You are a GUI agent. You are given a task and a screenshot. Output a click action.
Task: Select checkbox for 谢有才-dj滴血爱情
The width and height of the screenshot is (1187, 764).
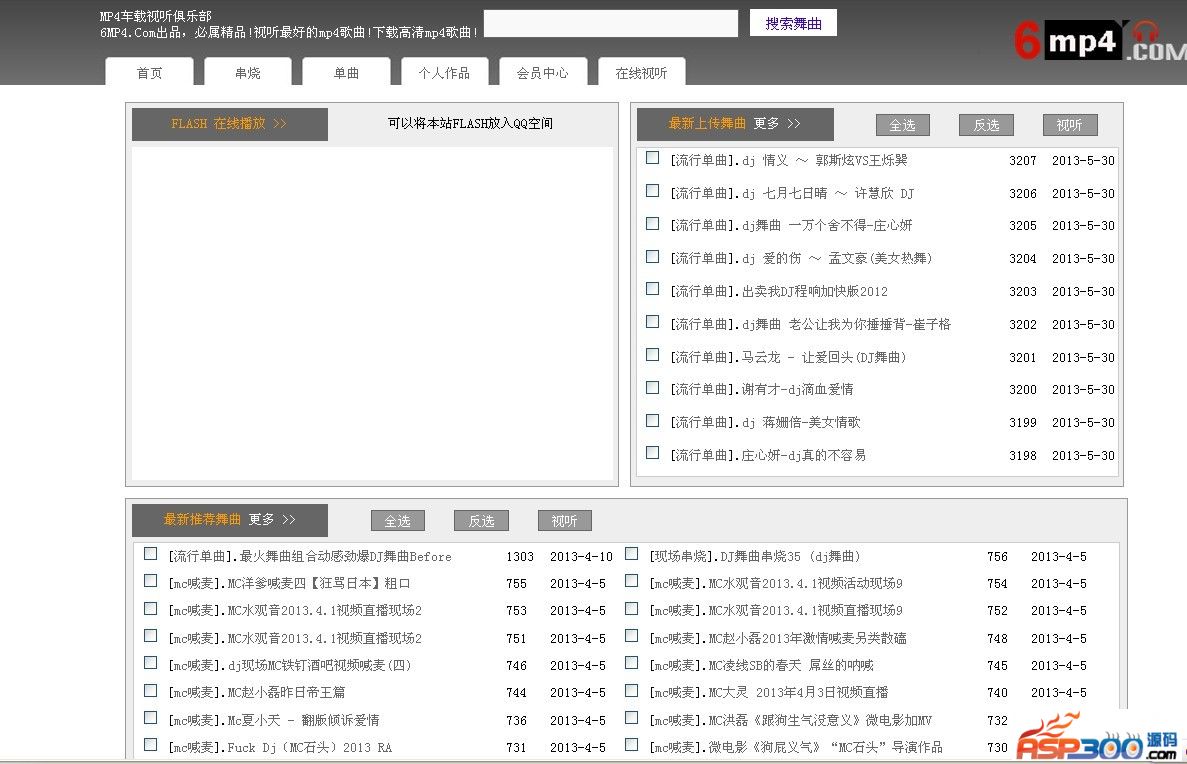coord(652,388)
